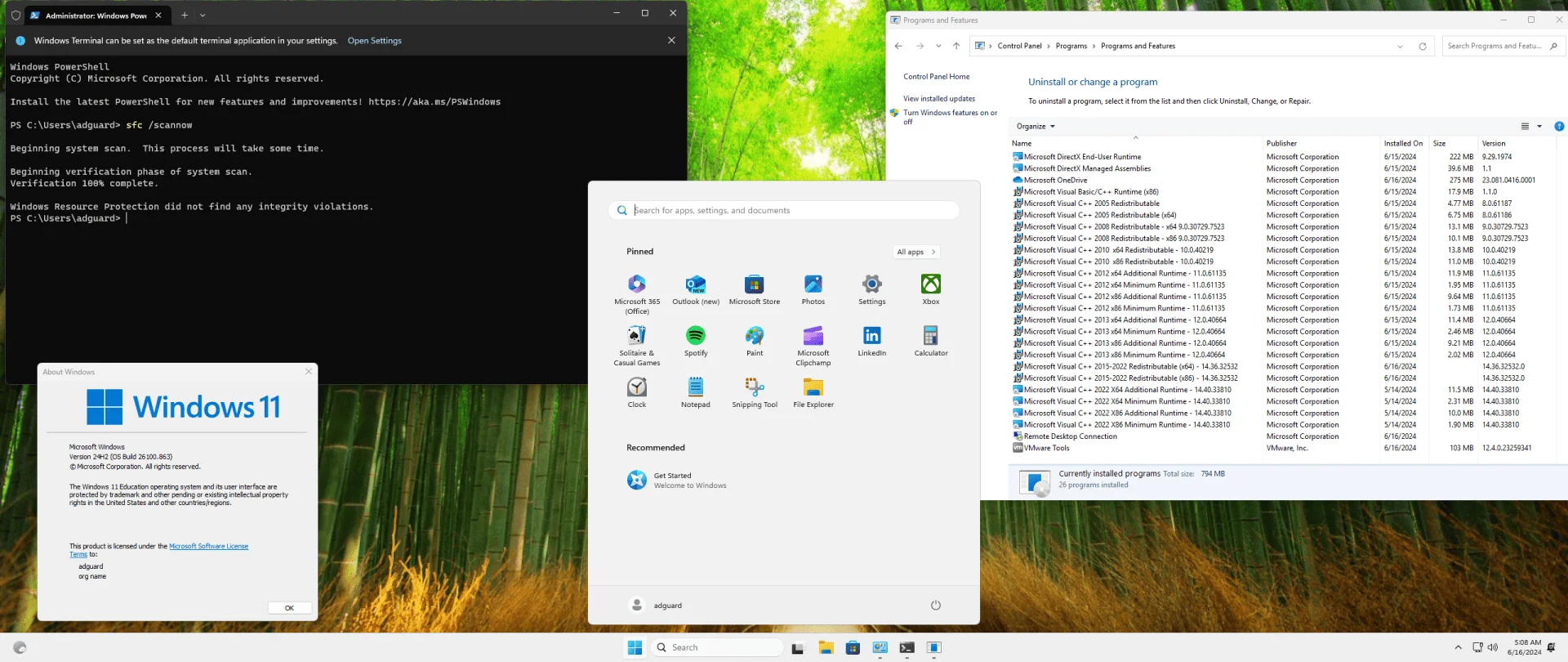The width and height of the screenshot is (1568, 662).
Task: Open the adguard user account menu
Action: tap(656, 606)
